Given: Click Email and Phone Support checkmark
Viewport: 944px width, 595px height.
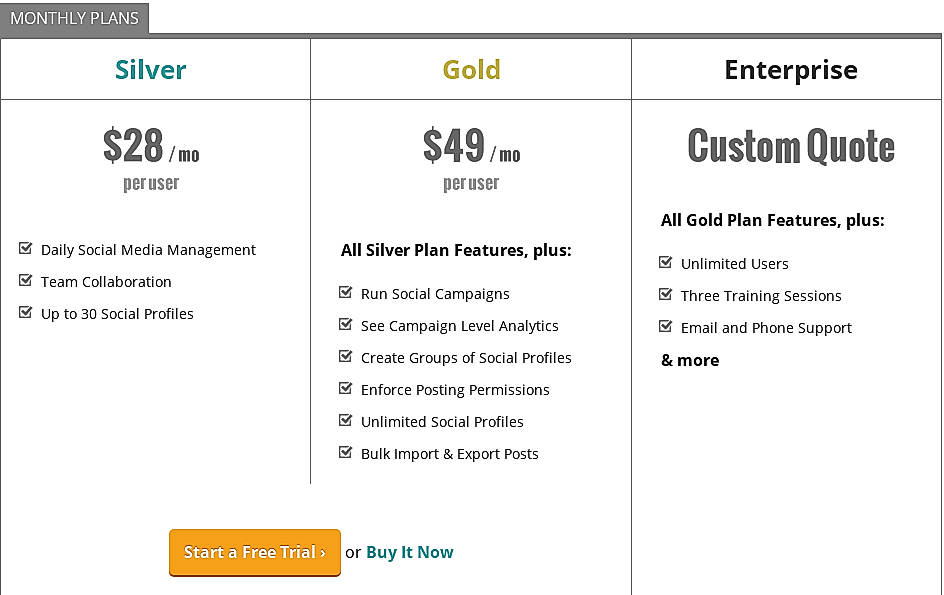Looking at the screenshot, I should tap(666, 327).
